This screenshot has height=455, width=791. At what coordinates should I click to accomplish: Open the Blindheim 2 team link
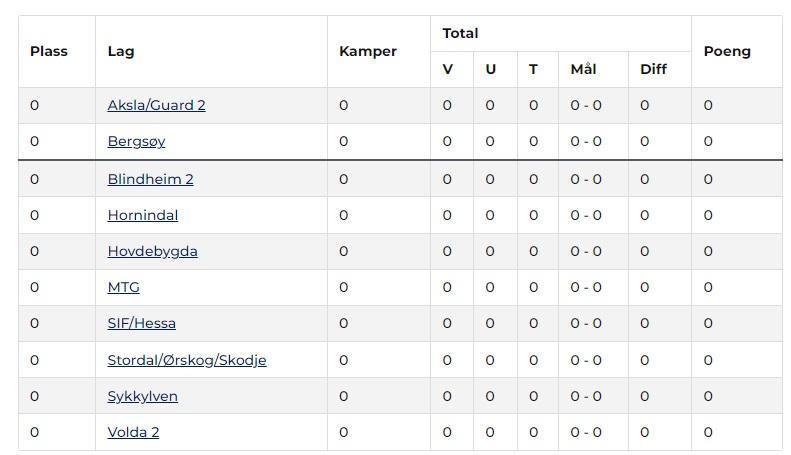coord(150,179)
